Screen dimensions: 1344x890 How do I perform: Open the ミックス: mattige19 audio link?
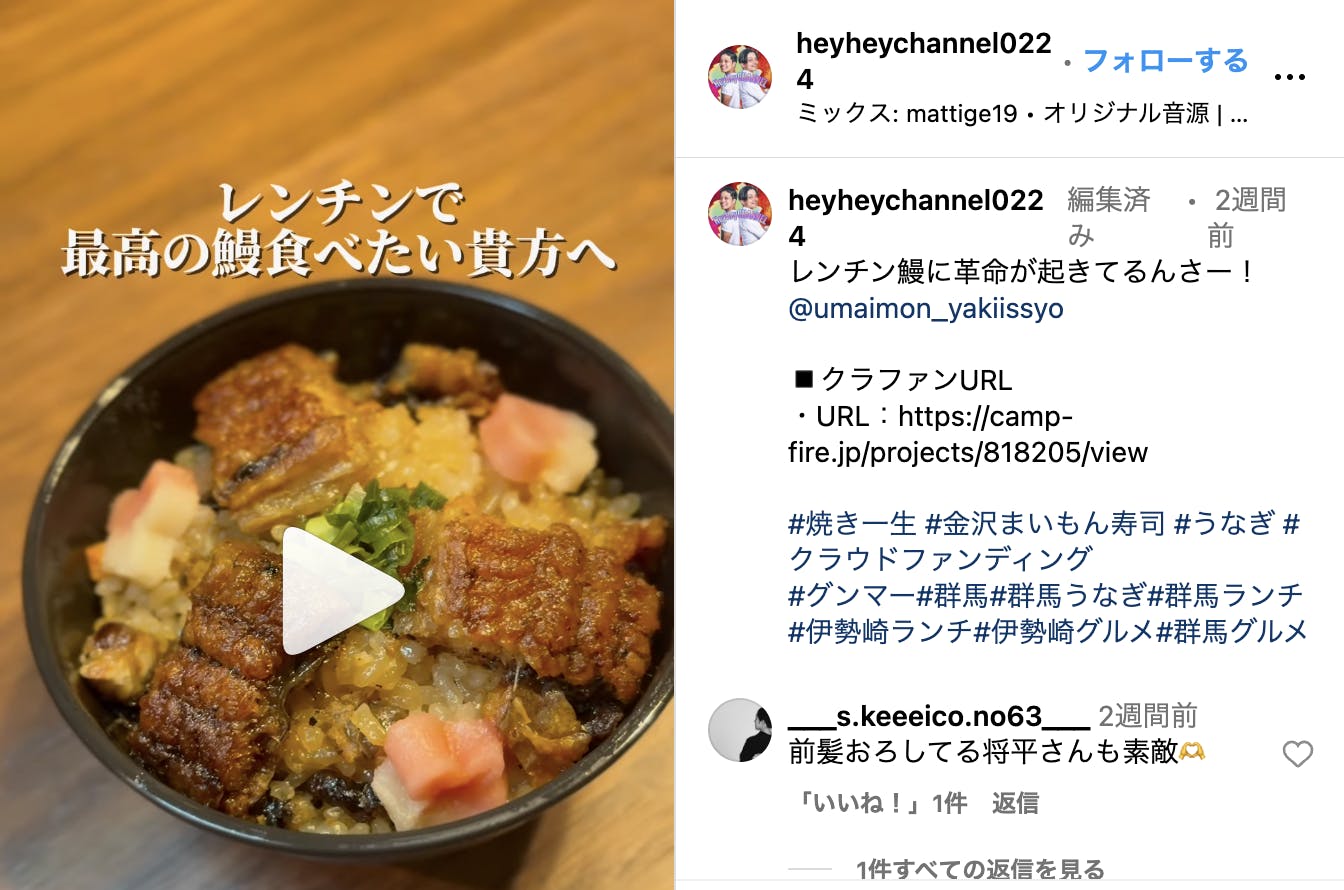pyautogui.click(x=907, y=114)
